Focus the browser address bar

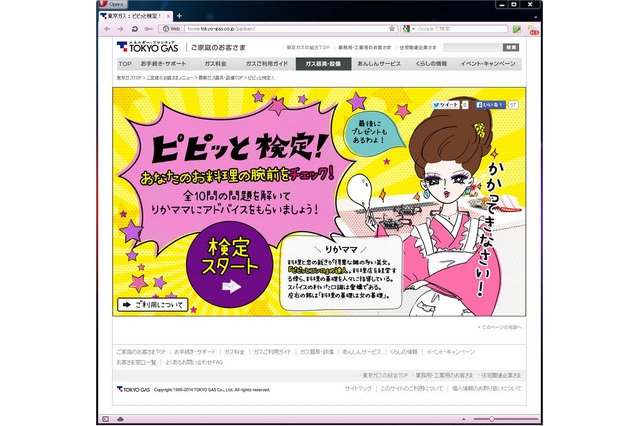point(286,29)
